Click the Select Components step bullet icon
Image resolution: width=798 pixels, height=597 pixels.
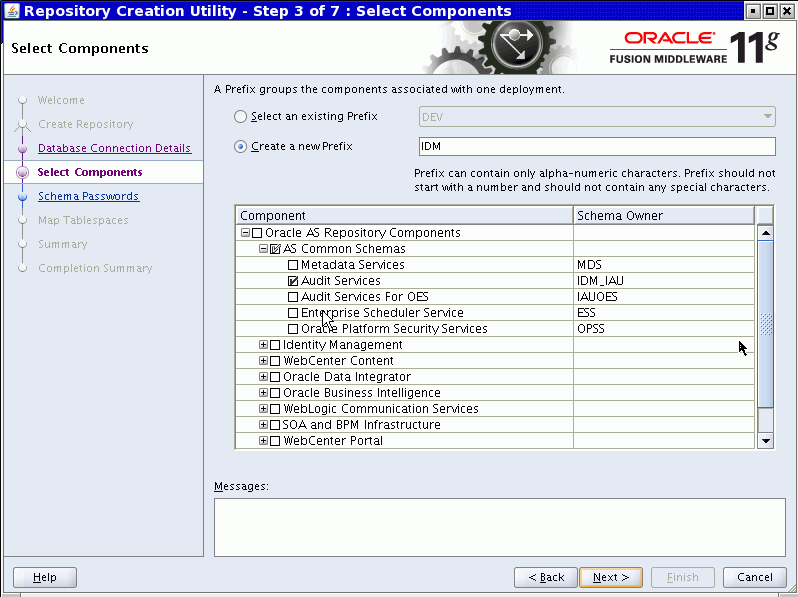coord(22,173)
